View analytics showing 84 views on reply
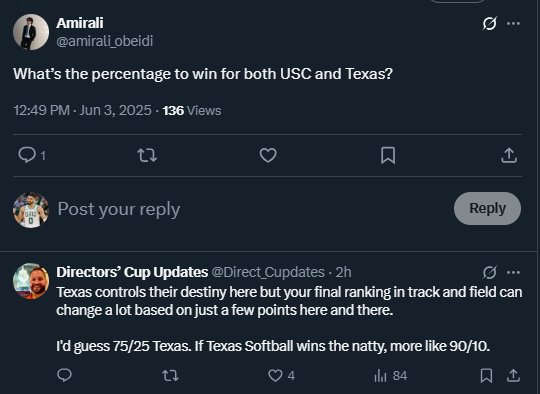540x394 pixels. click(x=391, y=376)
